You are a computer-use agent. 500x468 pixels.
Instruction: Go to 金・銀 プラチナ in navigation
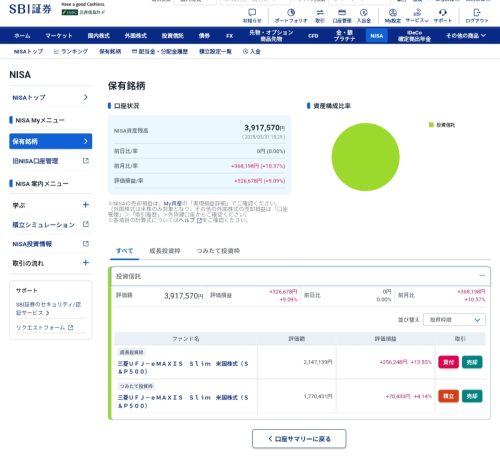click(344, 35)
